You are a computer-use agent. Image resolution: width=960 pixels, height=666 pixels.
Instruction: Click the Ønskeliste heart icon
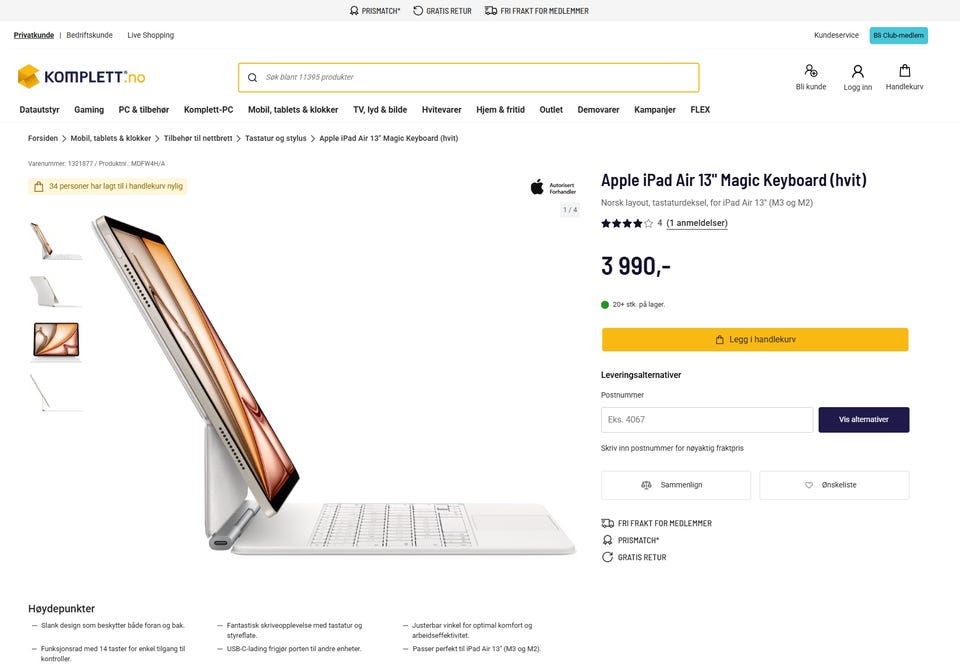pos(809,485)
